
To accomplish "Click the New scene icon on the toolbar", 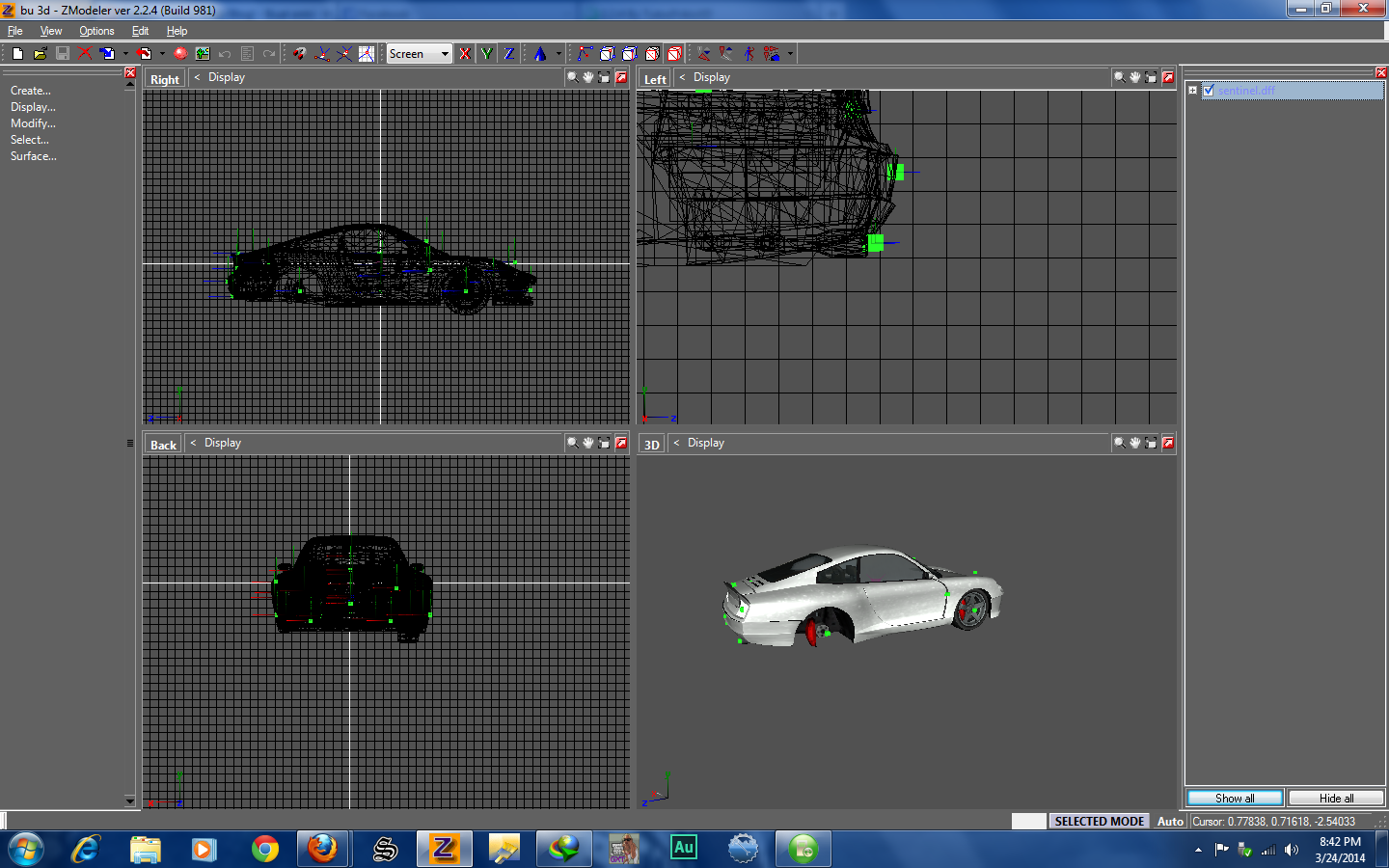I will [x=15, y=53].
